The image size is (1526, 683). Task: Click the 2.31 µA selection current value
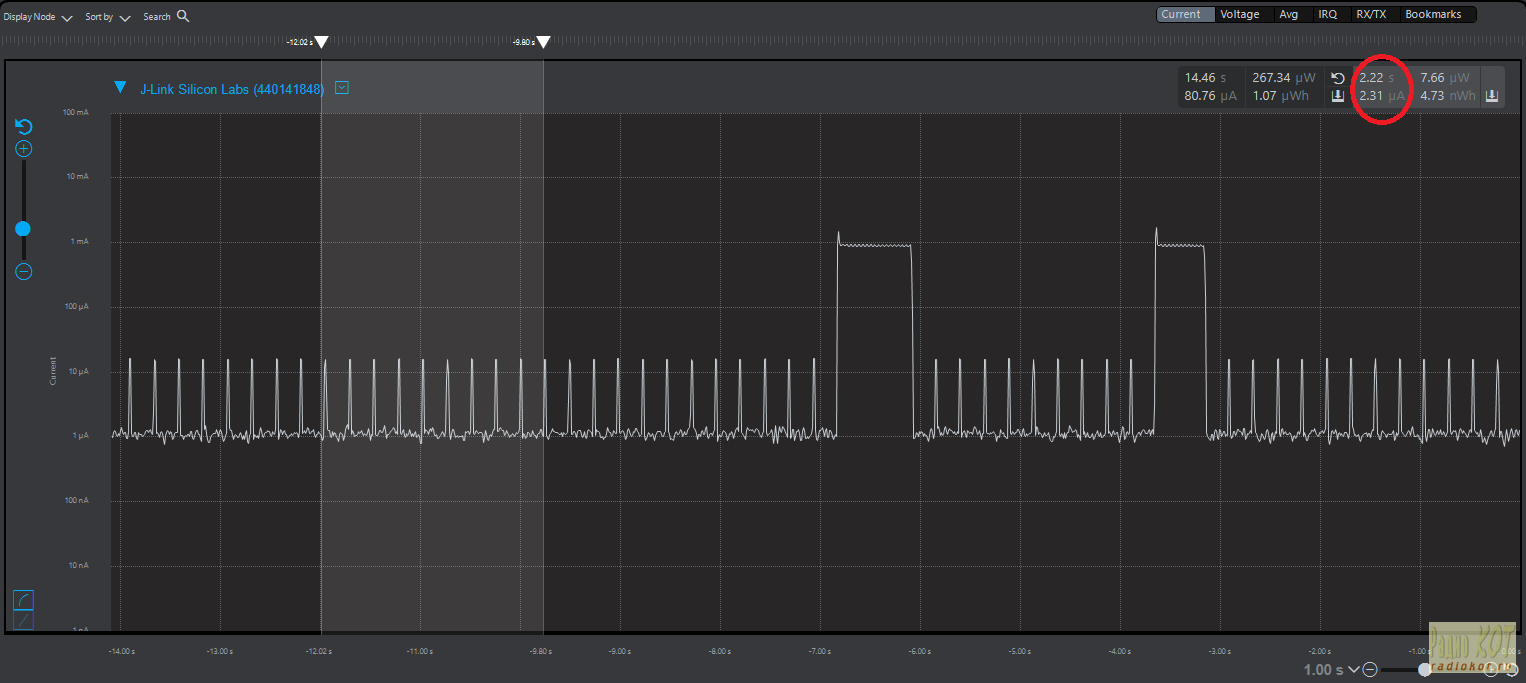point(1382,97)
